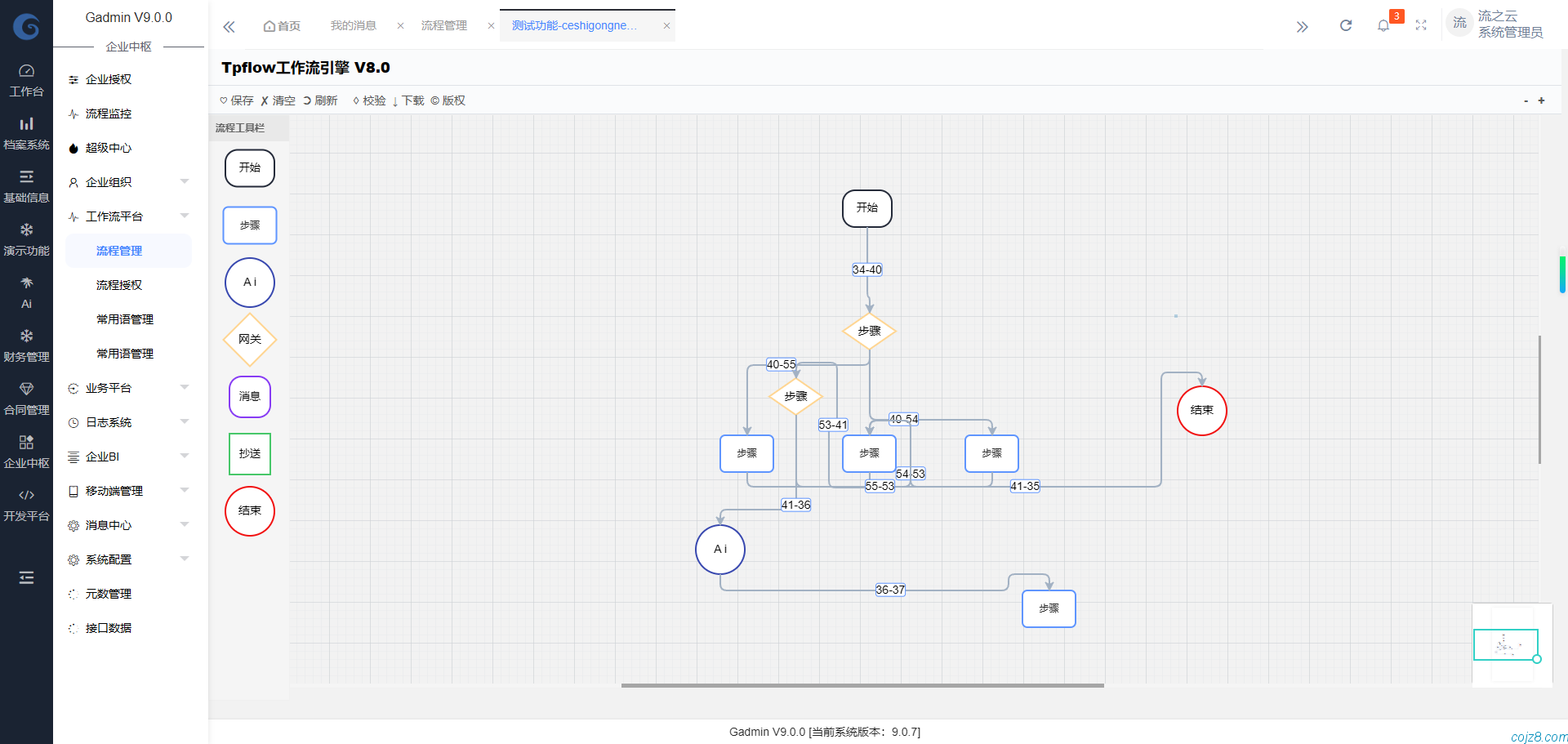Switch to the 流程管理 tab

443,26
